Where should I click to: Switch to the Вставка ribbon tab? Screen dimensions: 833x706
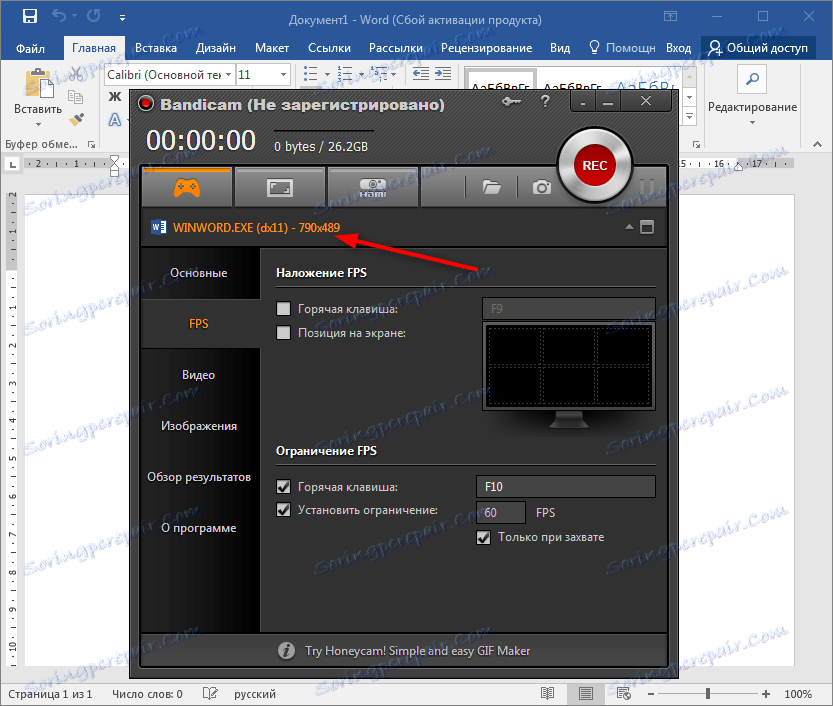point(156,48)
